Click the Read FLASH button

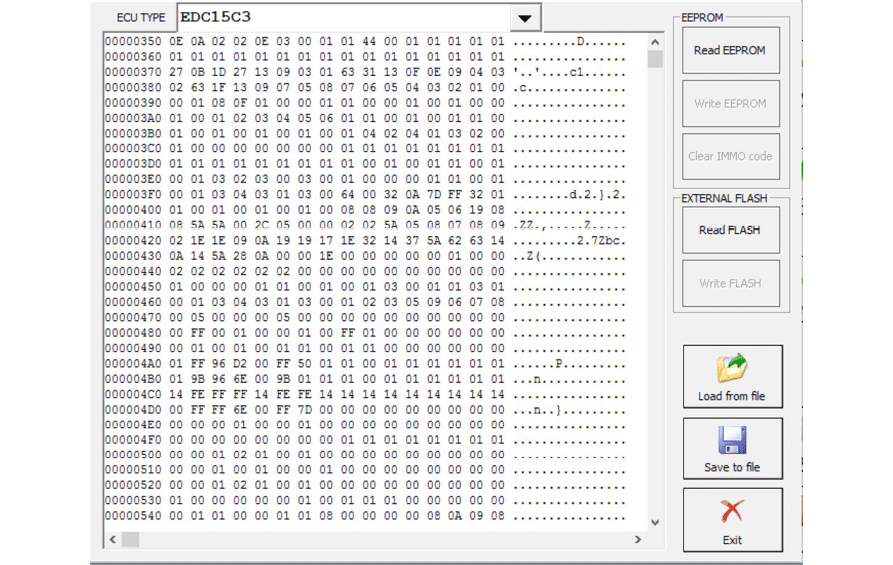pyautogui.click(x=731, y=230)
